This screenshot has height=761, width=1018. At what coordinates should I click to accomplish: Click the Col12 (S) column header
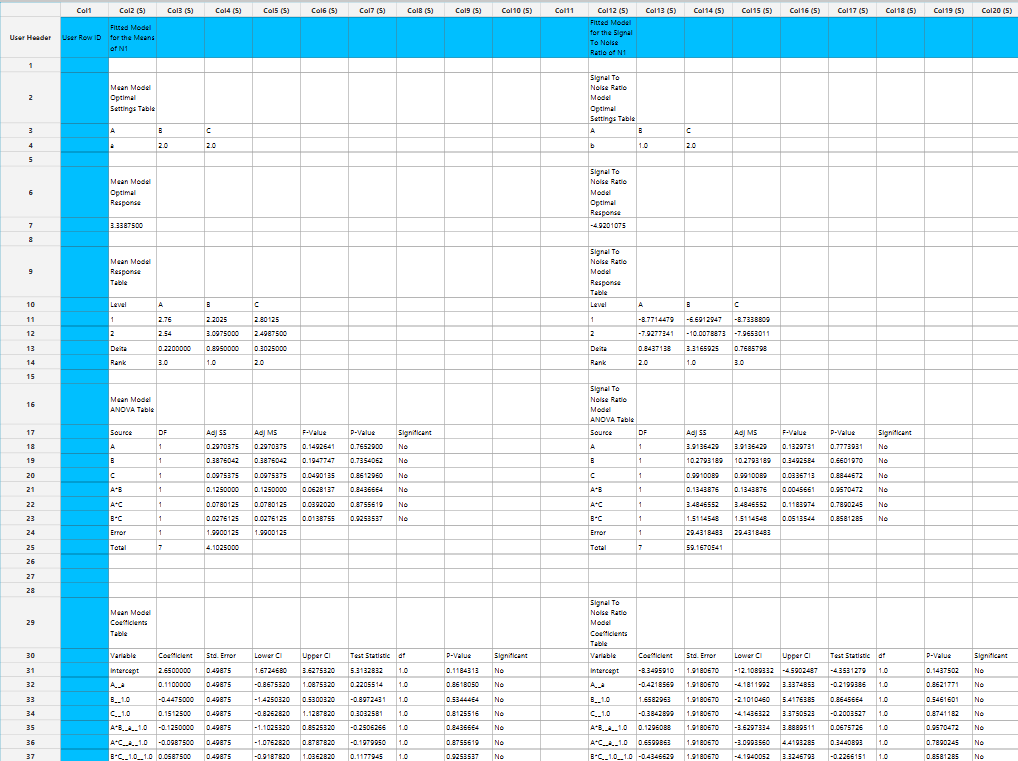tap(612, 10)
